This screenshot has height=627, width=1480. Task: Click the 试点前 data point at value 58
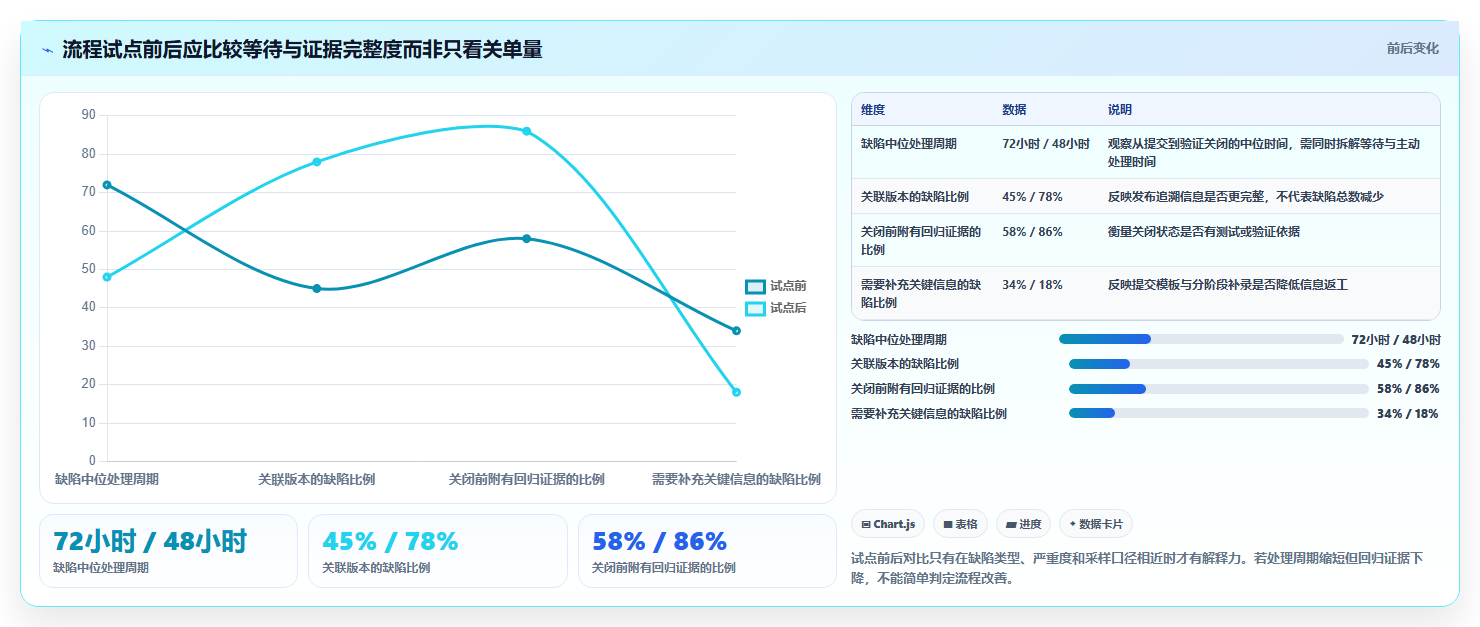click(x=527, y=238)
